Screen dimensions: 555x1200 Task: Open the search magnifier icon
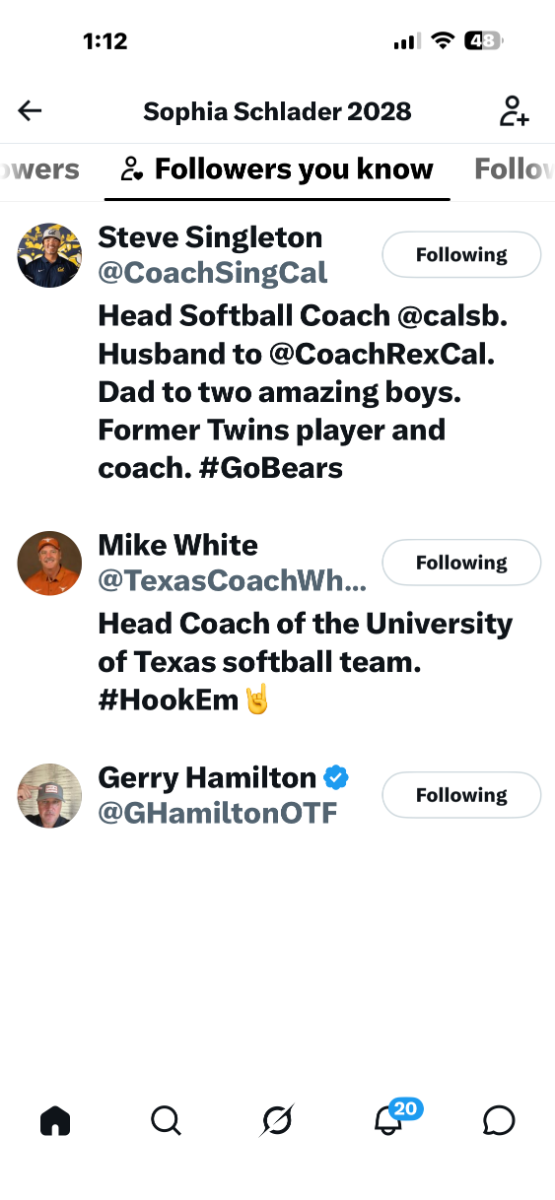(x=166, y=1121)
